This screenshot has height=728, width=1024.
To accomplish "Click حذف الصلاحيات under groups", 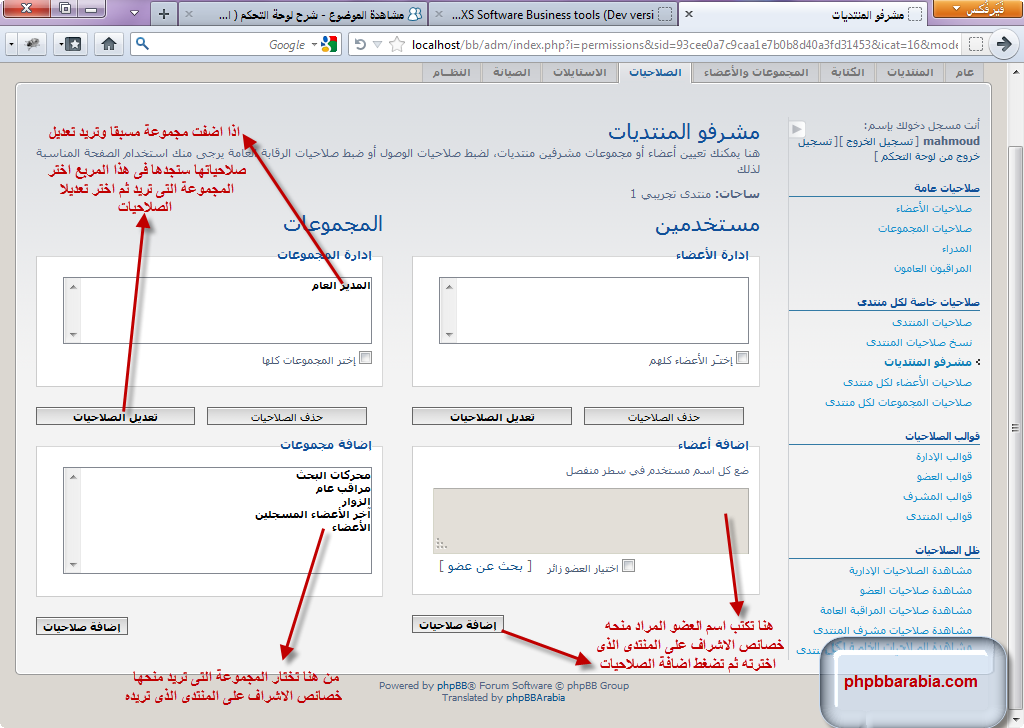I will click(287, 417).
